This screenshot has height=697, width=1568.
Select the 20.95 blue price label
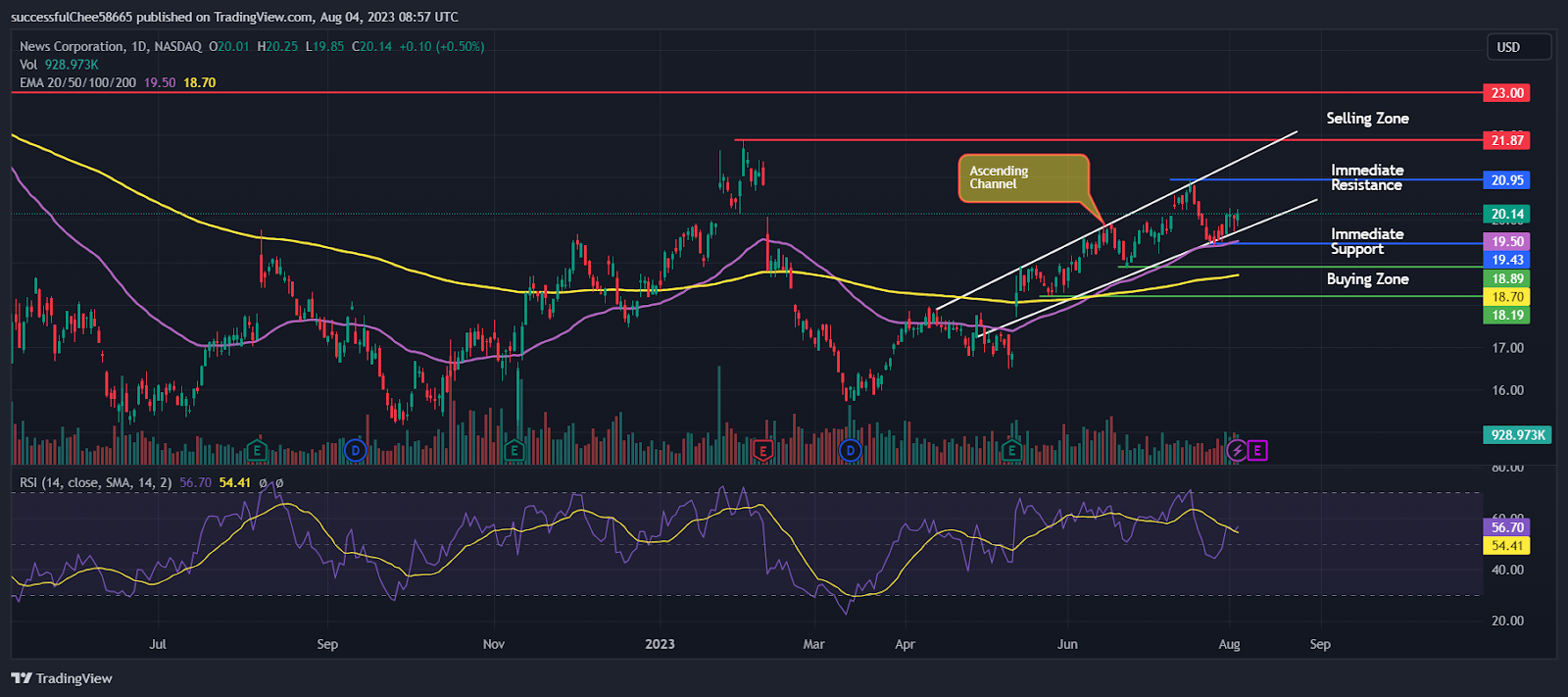[x=1507, y=180]
